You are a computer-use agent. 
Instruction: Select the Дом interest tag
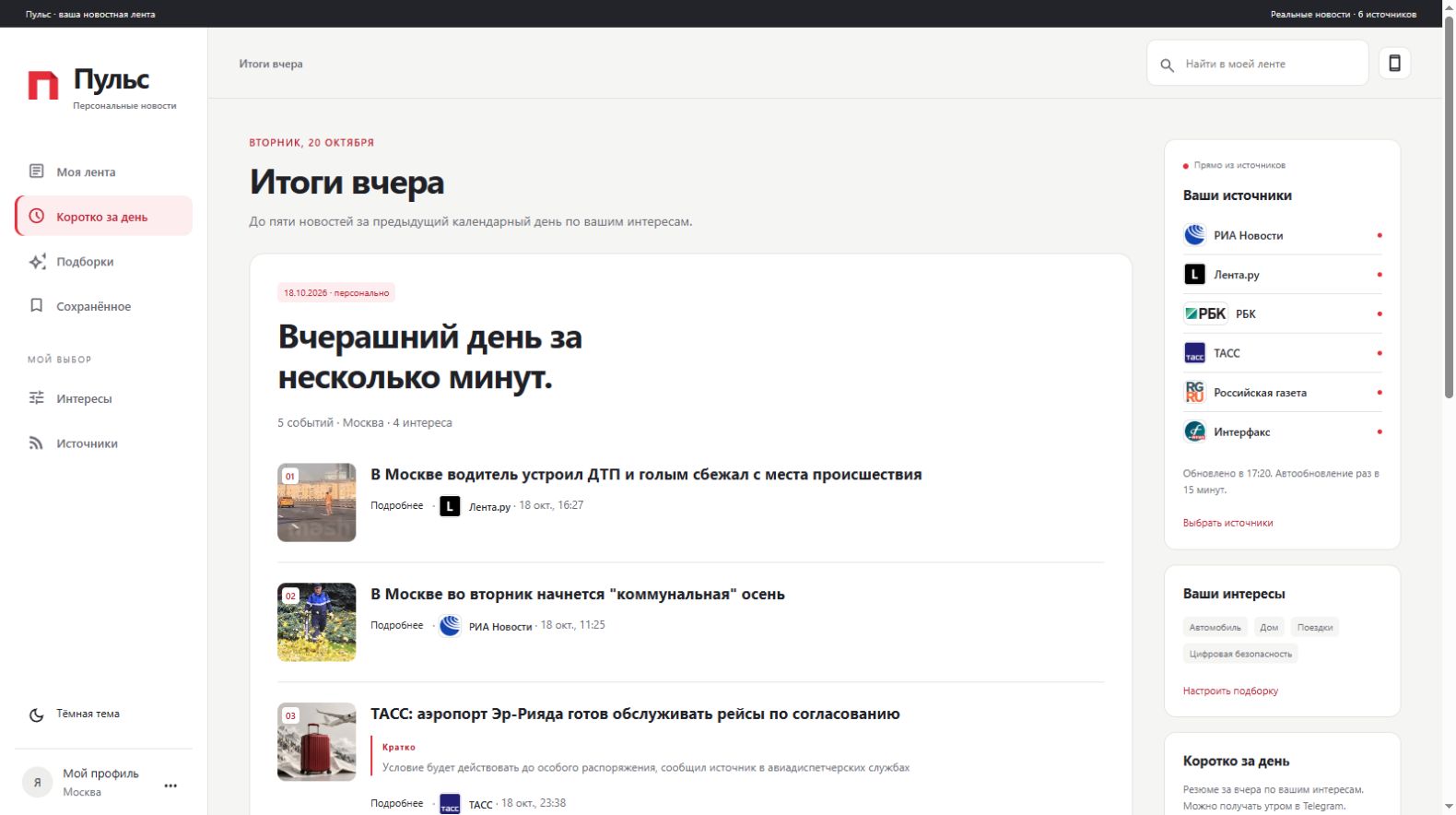point(1269,627)
